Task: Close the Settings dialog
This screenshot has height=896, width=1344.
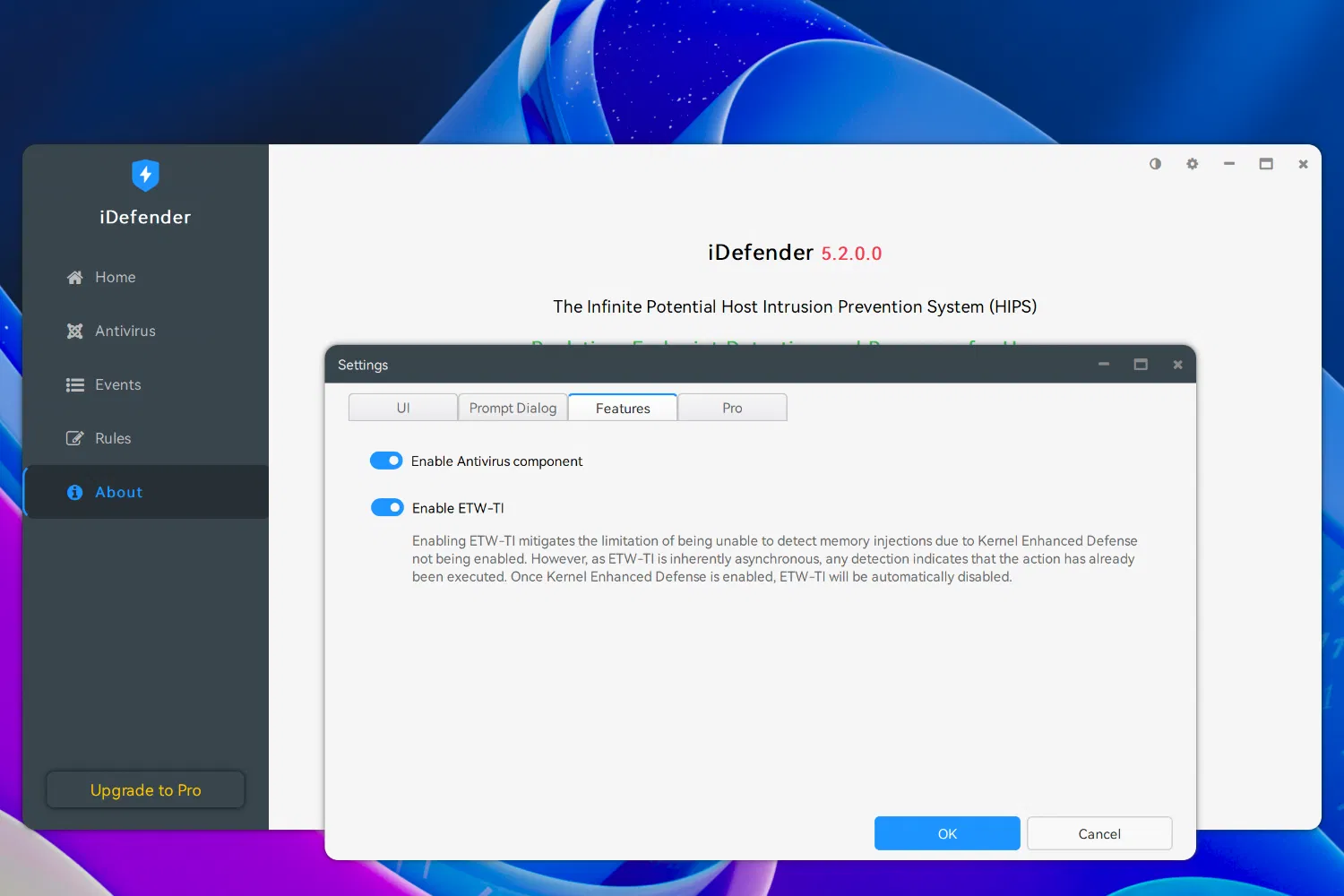Action: [1177, 365]
